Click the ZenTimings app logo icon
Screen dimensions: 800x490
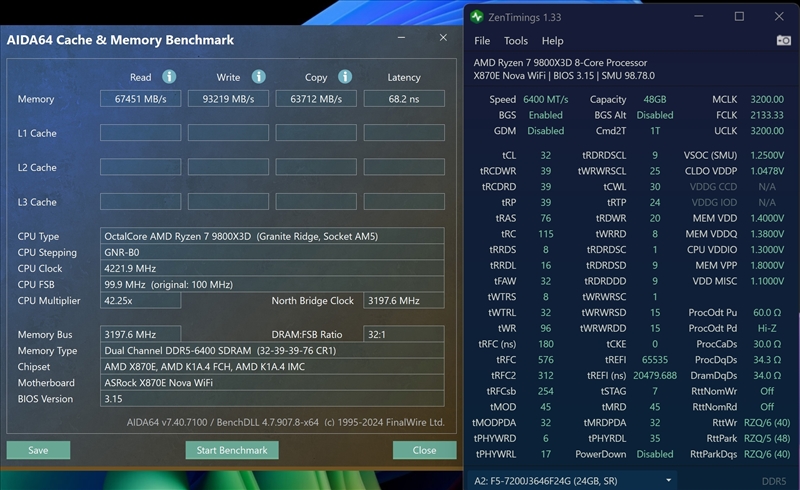pos(477,17)
